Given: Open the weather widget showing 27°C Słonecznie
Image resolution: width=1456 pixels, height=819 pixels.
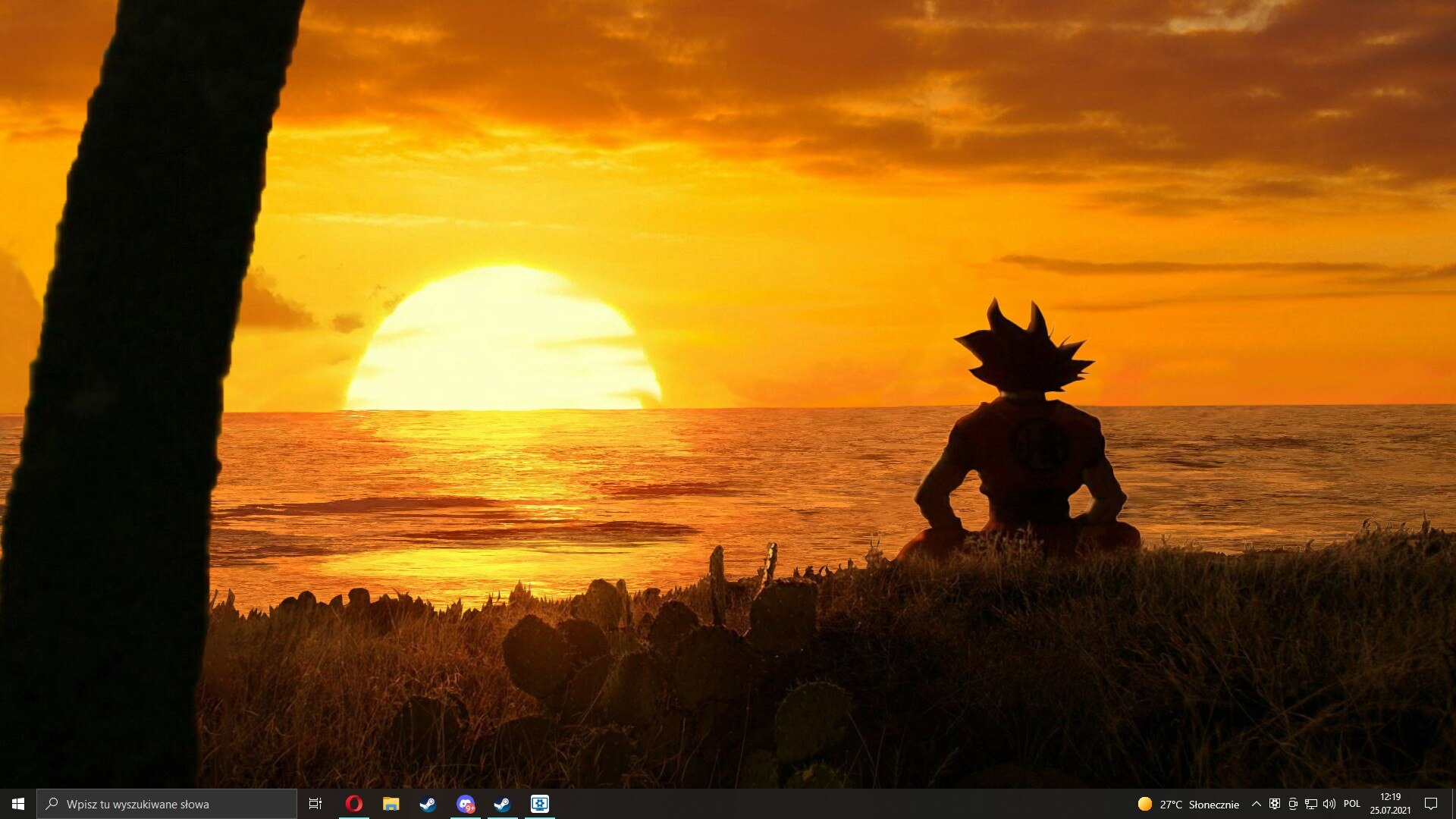Looking at the screenshot, I should click(x=1188, y=804).
